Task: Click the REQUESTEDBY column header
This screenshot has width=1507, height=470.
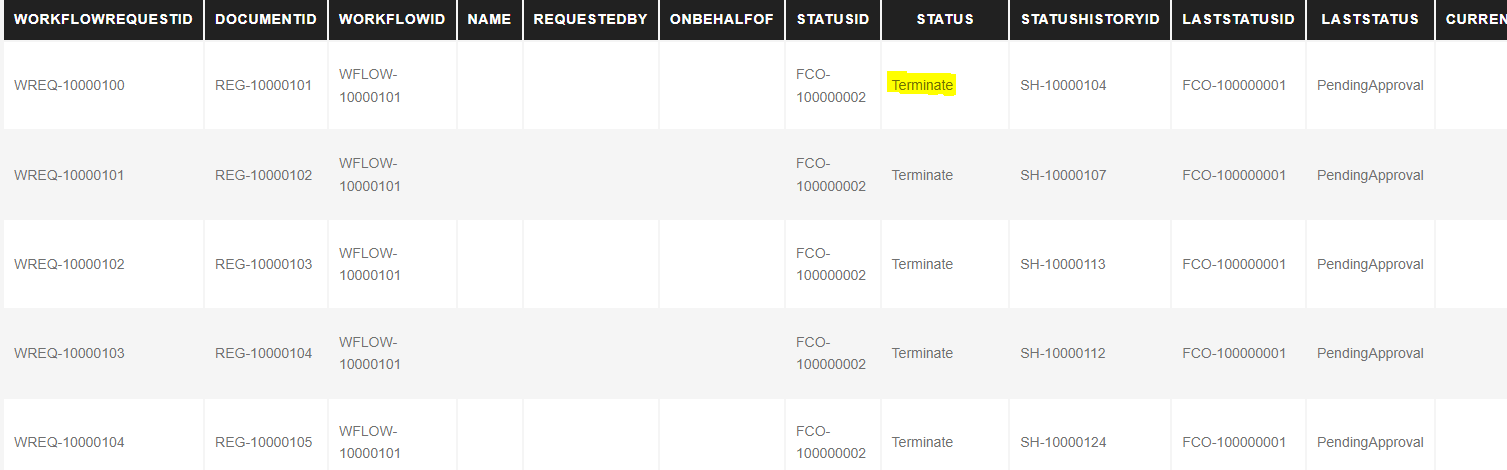Action: 590,20
